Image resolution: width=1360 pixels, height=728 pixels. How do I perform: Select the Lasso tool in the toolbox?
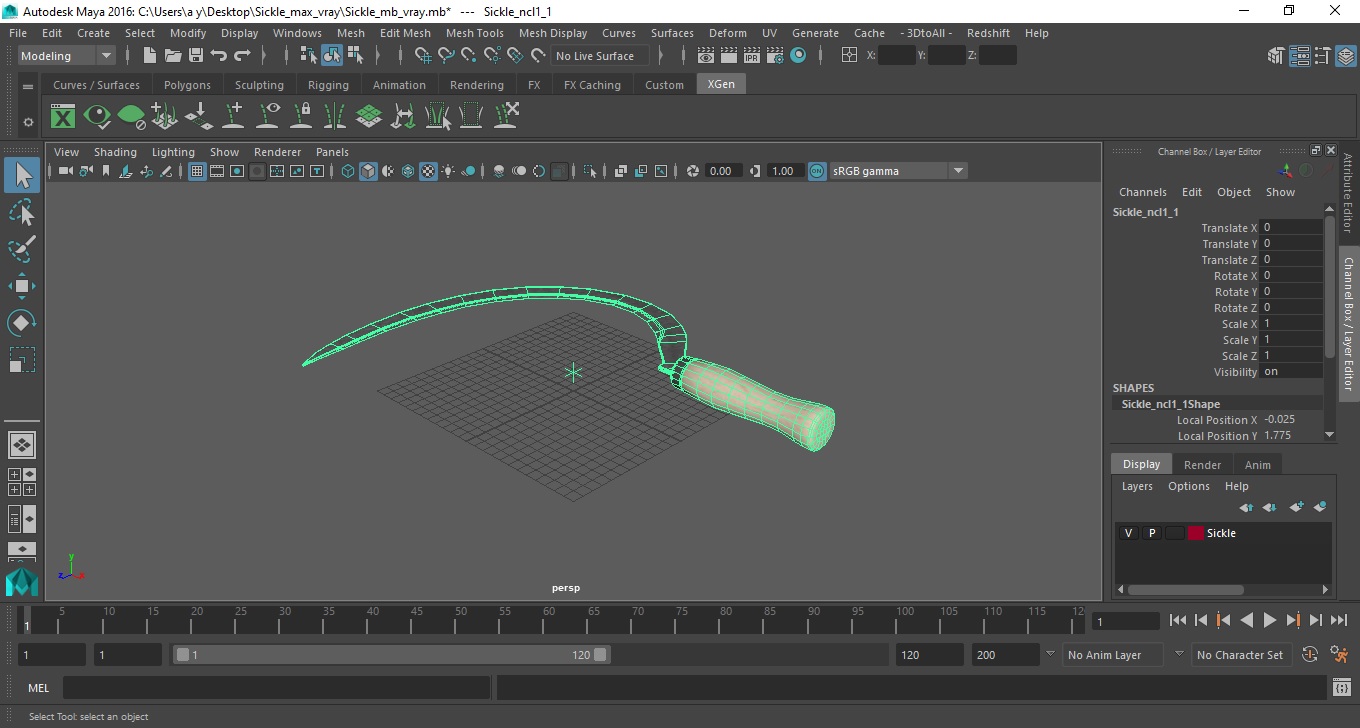(22, 212)
